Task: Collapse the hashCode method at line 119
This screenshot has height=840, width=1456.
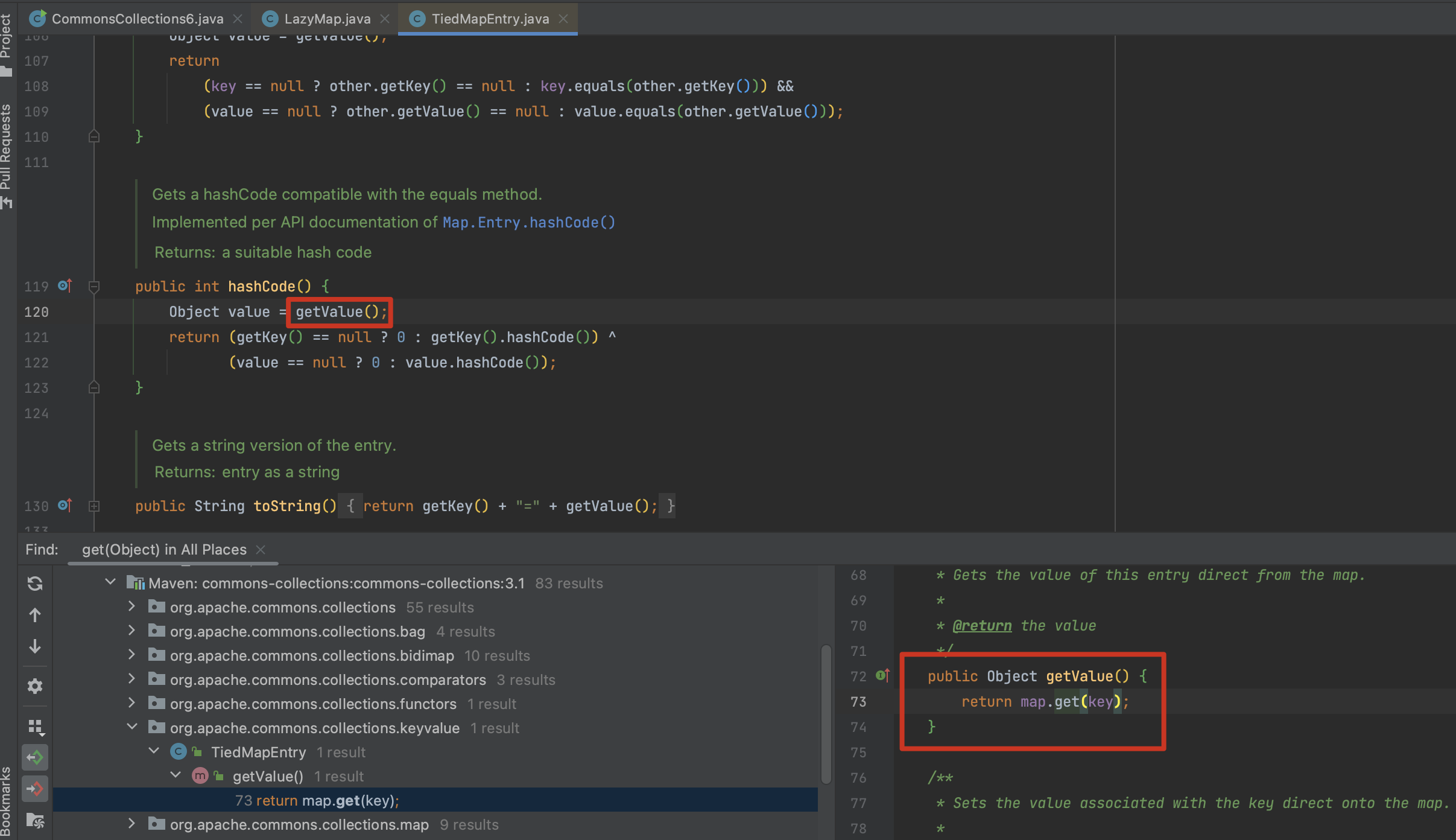Action: (94, 287)
